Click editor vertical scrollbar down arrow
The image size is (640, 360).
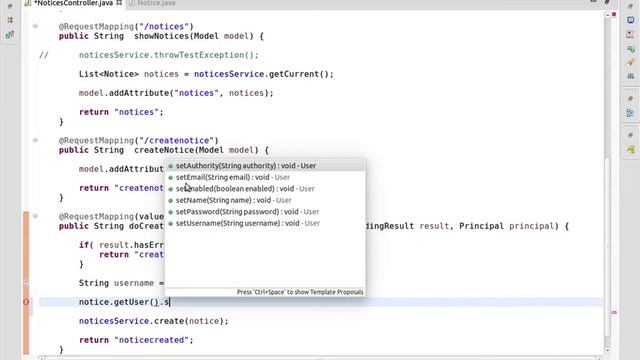click(607, 350)
